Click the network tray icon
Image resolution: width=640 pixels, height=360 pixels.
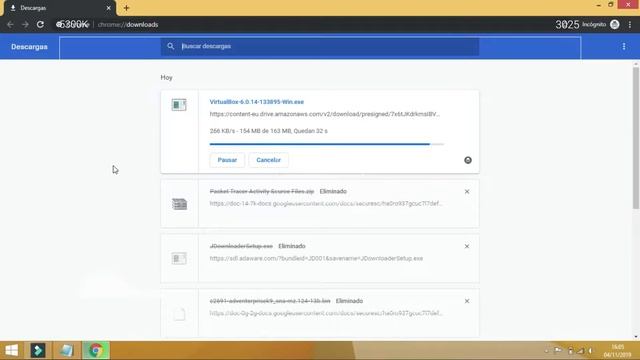(x=581, y=351)
